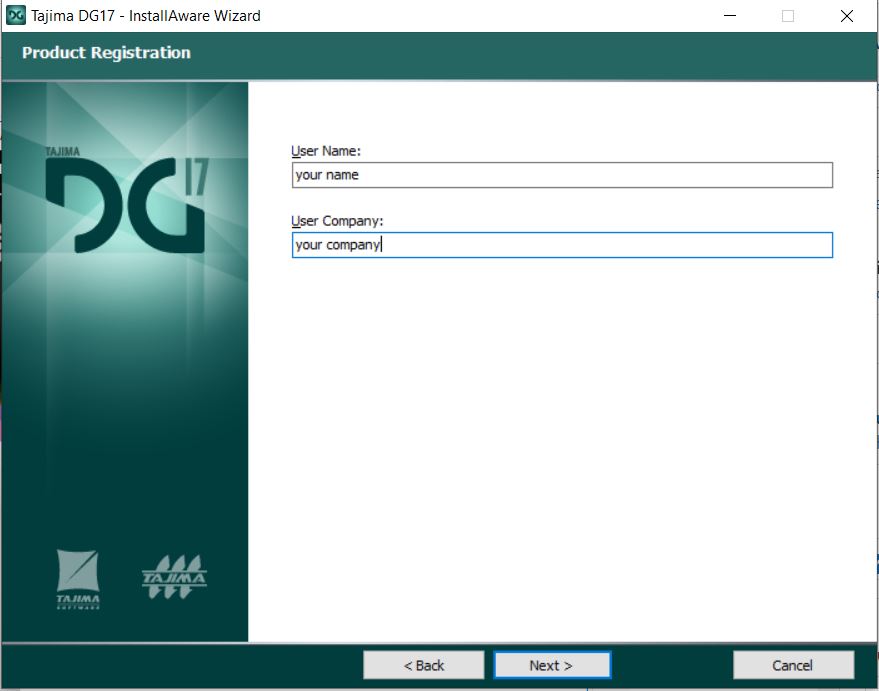This screenshot has width=879, height=691.
Task: Click the Tajima DG17 title bar icon
Action: 16,16
